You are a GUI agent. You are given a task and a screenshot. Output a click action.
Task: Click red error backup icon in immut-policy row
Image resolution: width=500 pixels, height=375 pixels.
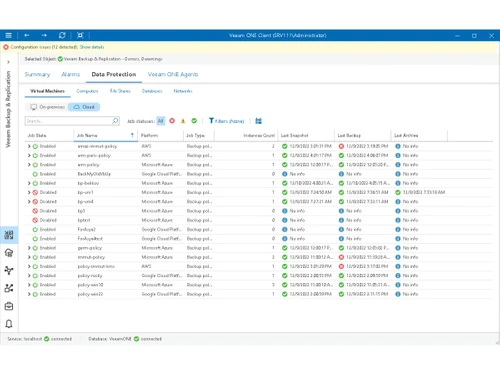(341, 257)
